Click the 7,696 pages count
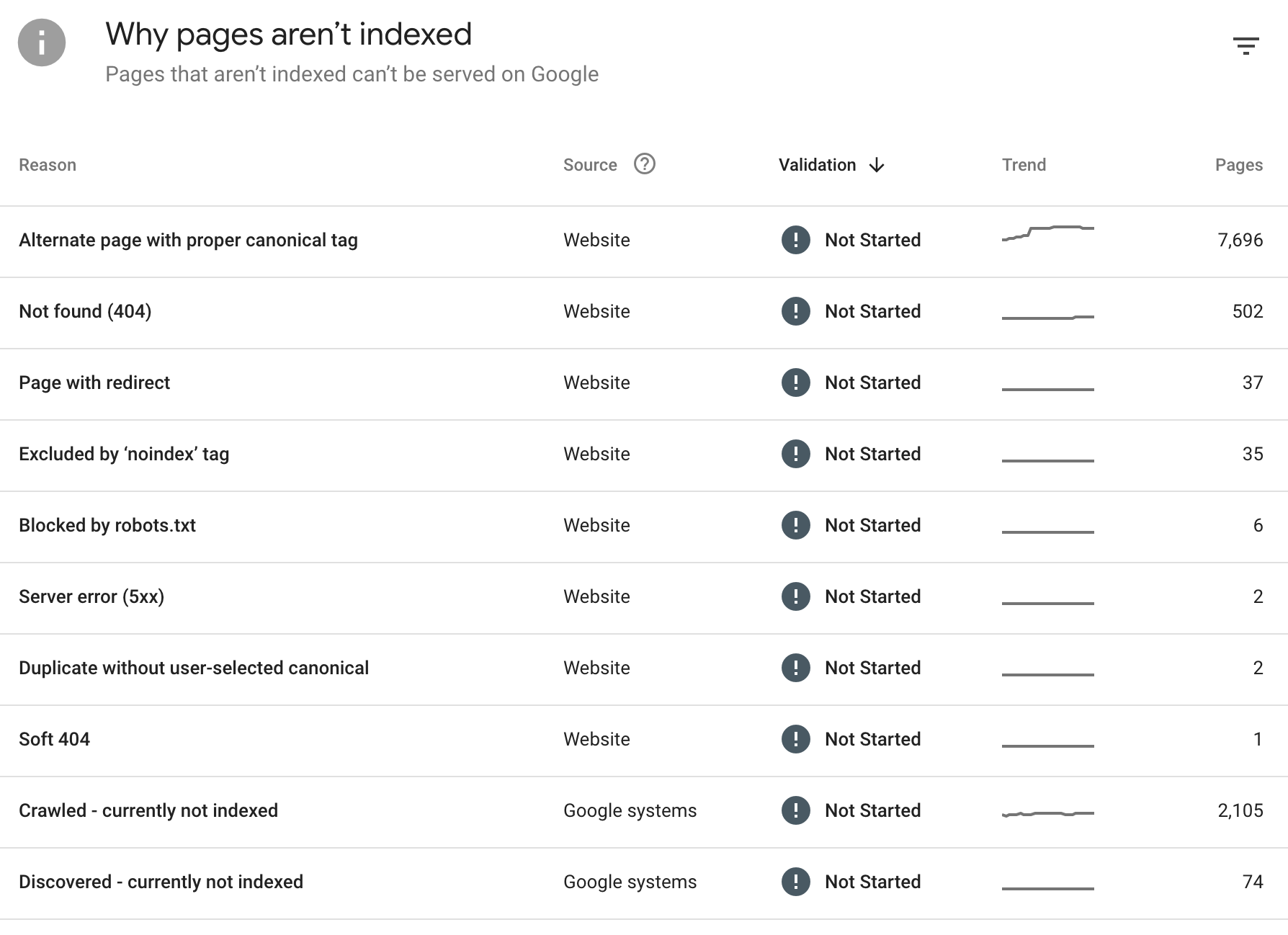The height and width of the screenshot is (935, 1288). point(1240,240)
